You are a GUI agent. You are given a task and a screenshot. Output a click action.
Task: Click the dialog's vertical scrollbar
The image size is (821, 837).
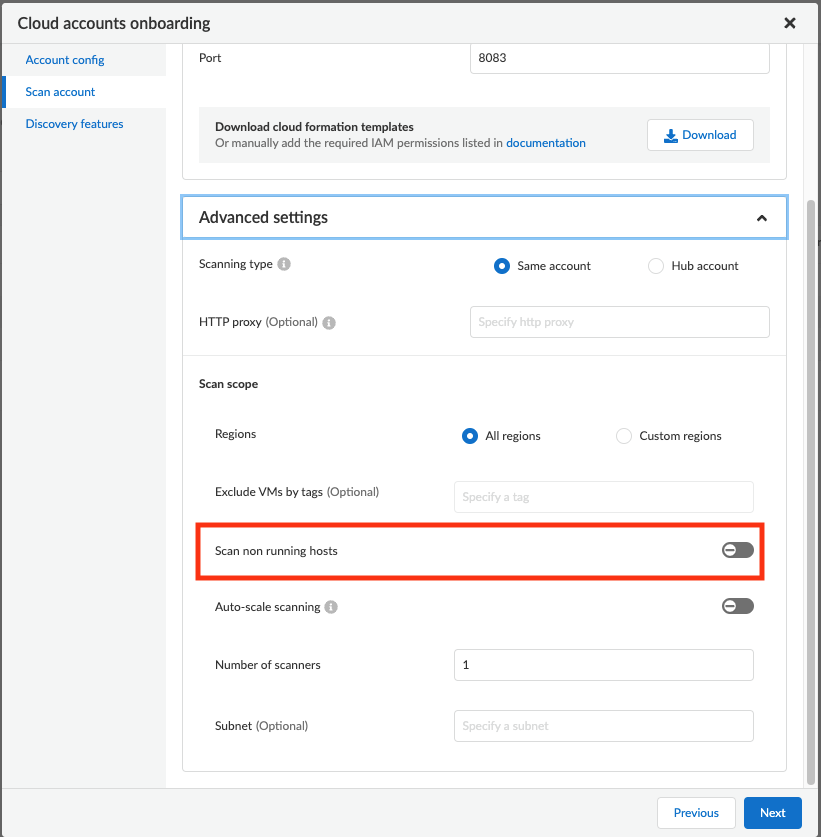pyautogui.click(x=810, y=480)
